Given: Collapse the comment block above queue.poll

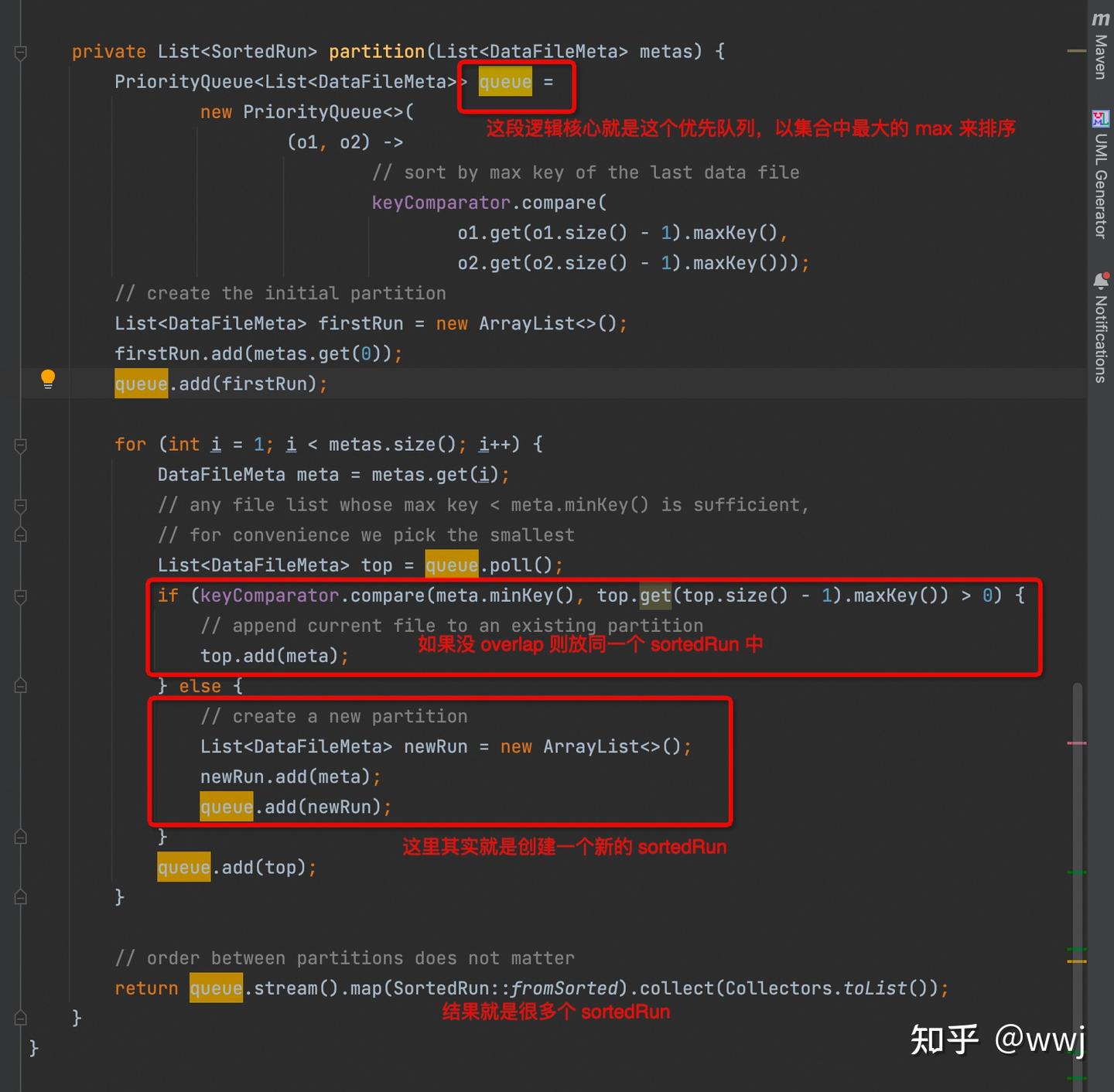Looking at the screenshot, I should (x=20, y=505).
